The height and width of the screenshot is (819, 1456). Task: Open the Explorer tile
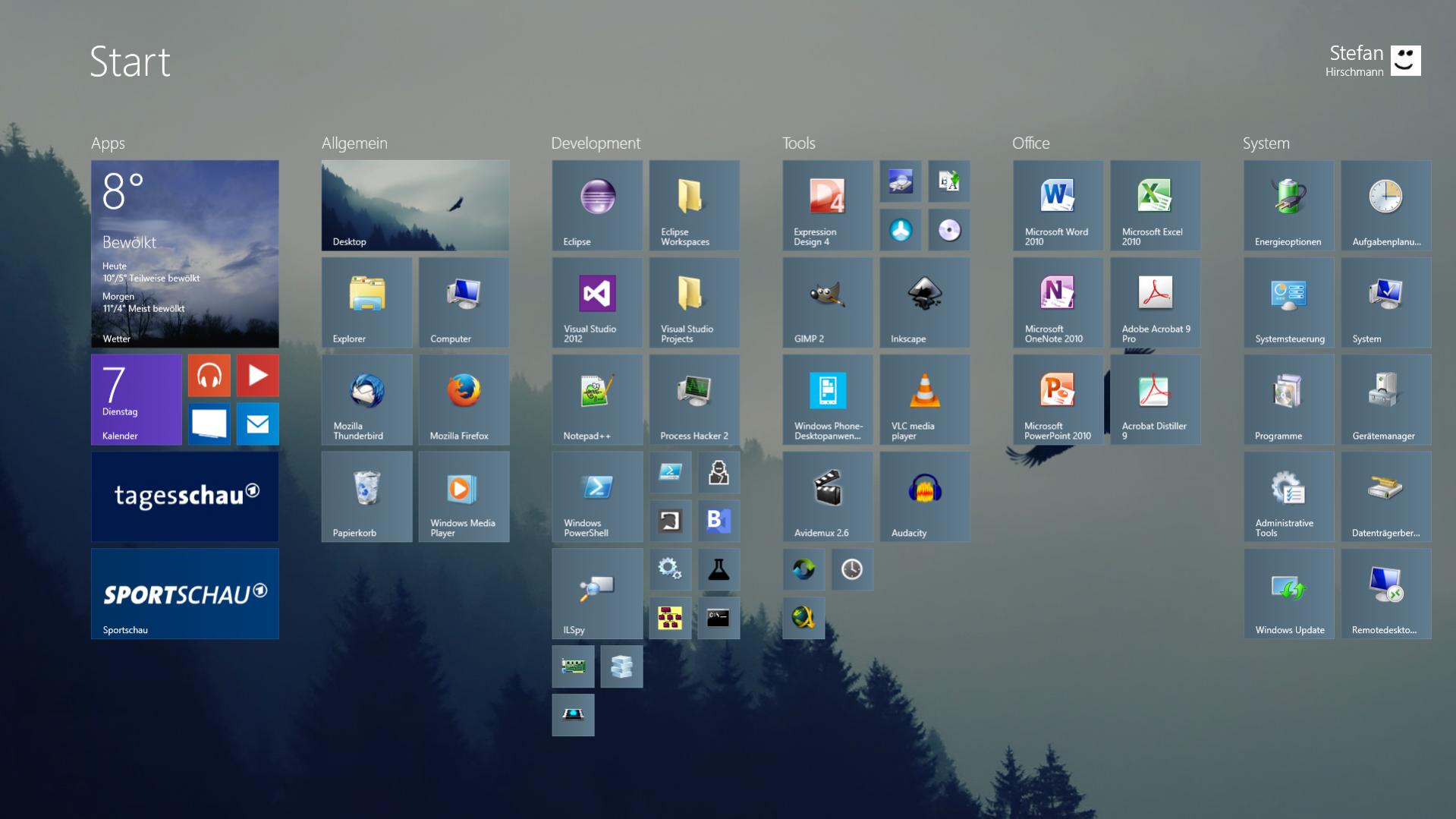pos(366,302)
